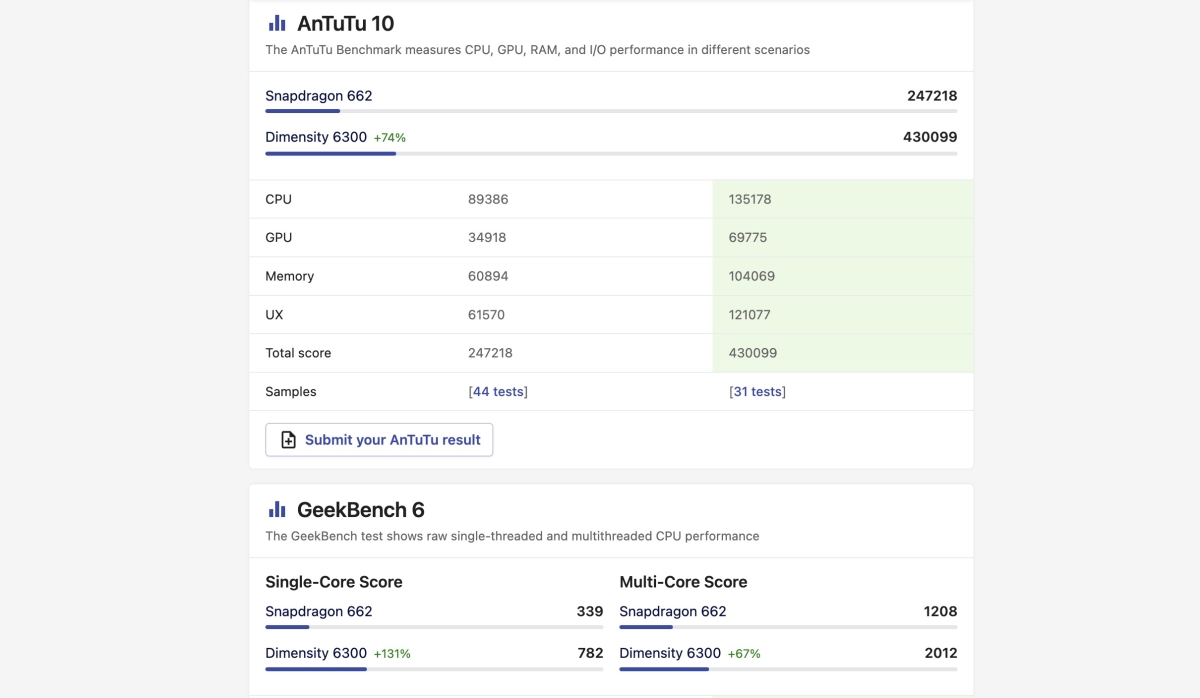Click Snapdragon 662 Multi-Core score bar
The width and height of the screenshot is (1200, 698).
tap(788, 627)
